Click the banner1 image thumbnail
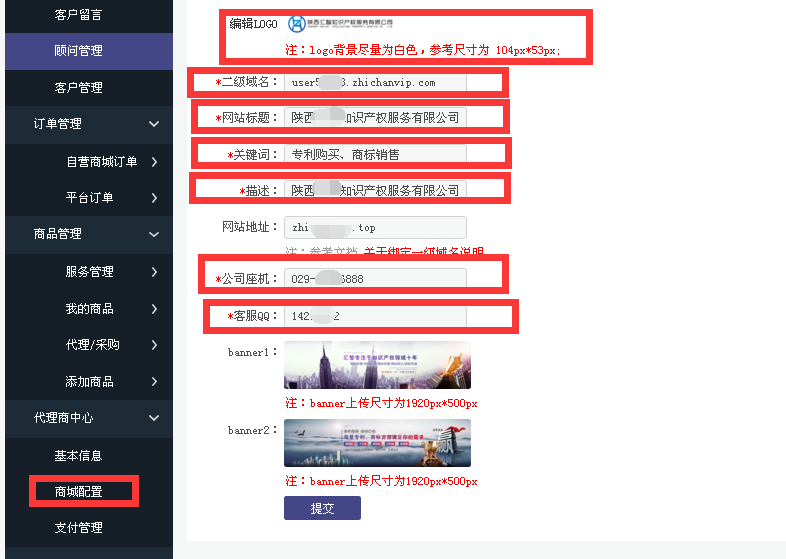Screen dimensions: 786x559 pos(377,365)
